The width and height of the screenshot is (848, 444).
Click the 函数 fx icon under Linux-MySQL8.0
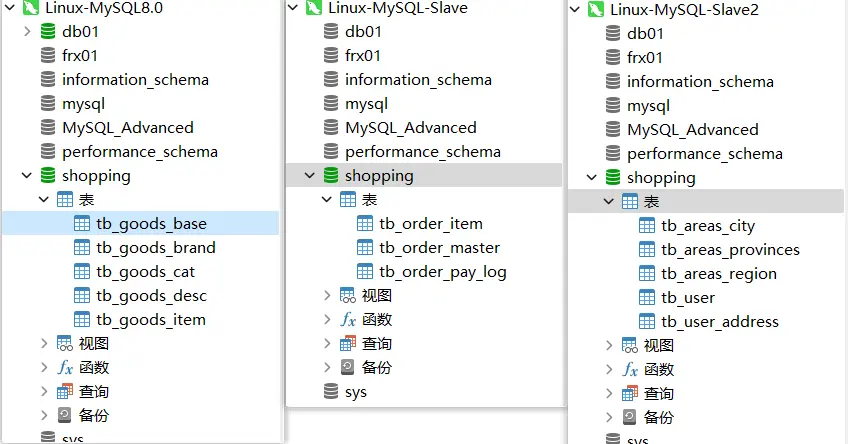tap(65, 367)
